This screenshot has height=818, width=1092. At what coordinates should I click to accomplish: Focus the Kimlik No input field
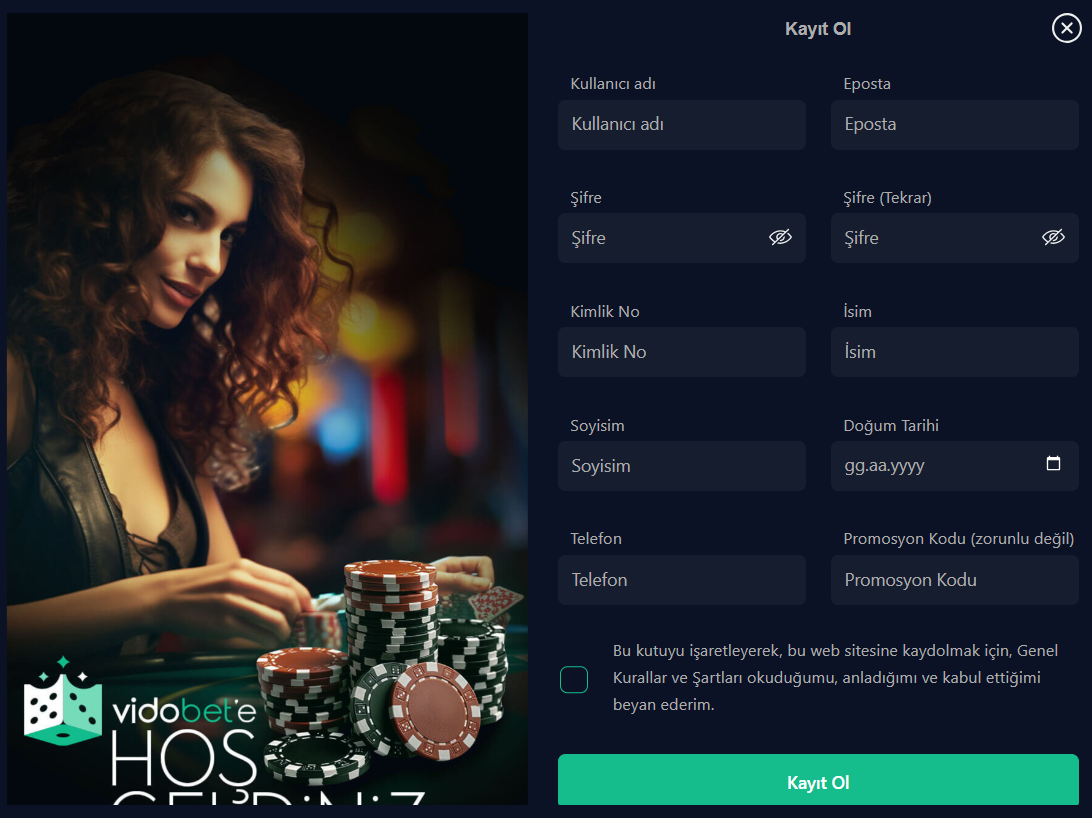pos(682,352)
